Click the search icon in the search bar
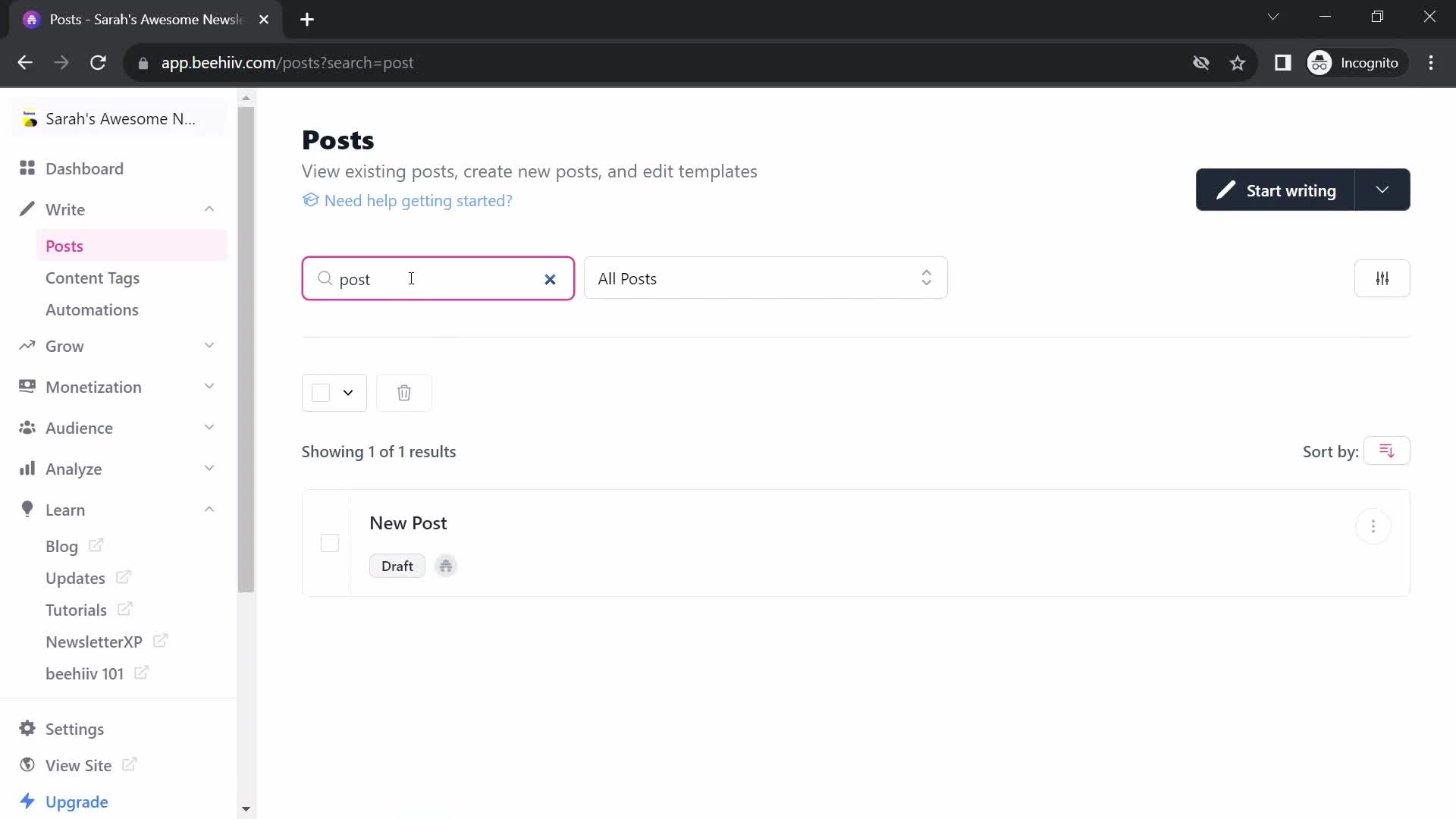Viewport: 1456px width, 819px height. pos(325,280)
